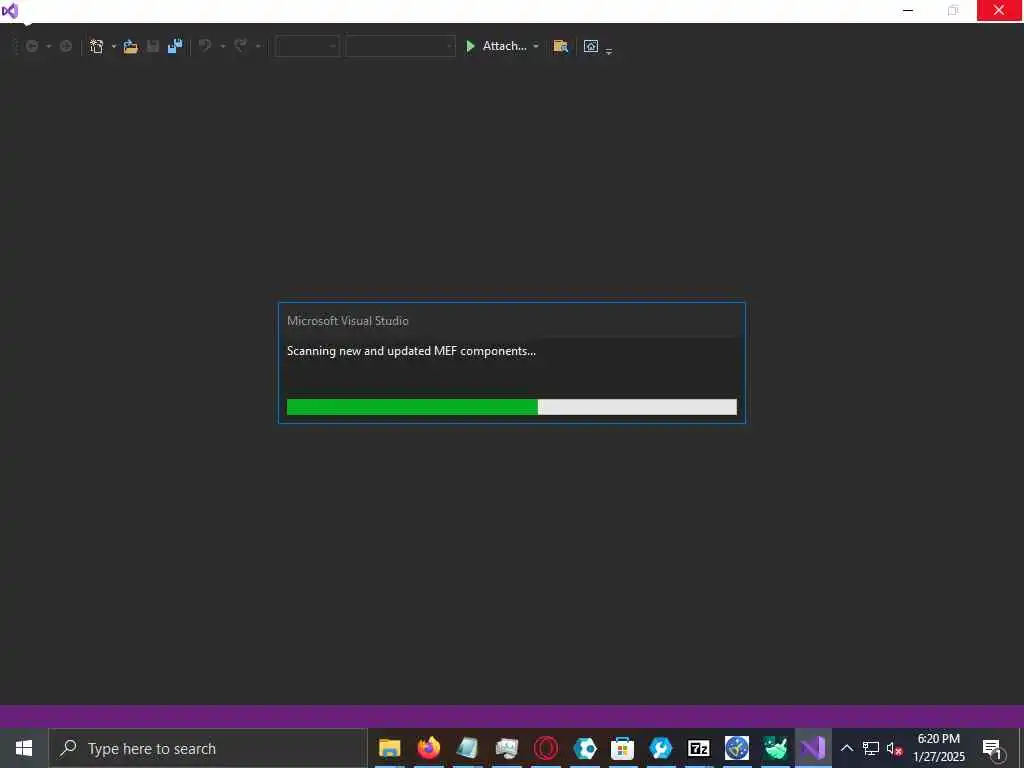The width and height of the screenshot is (1024, 768).
Task: Open 7-Zip from the taskbar
Action: click(699, 748)
